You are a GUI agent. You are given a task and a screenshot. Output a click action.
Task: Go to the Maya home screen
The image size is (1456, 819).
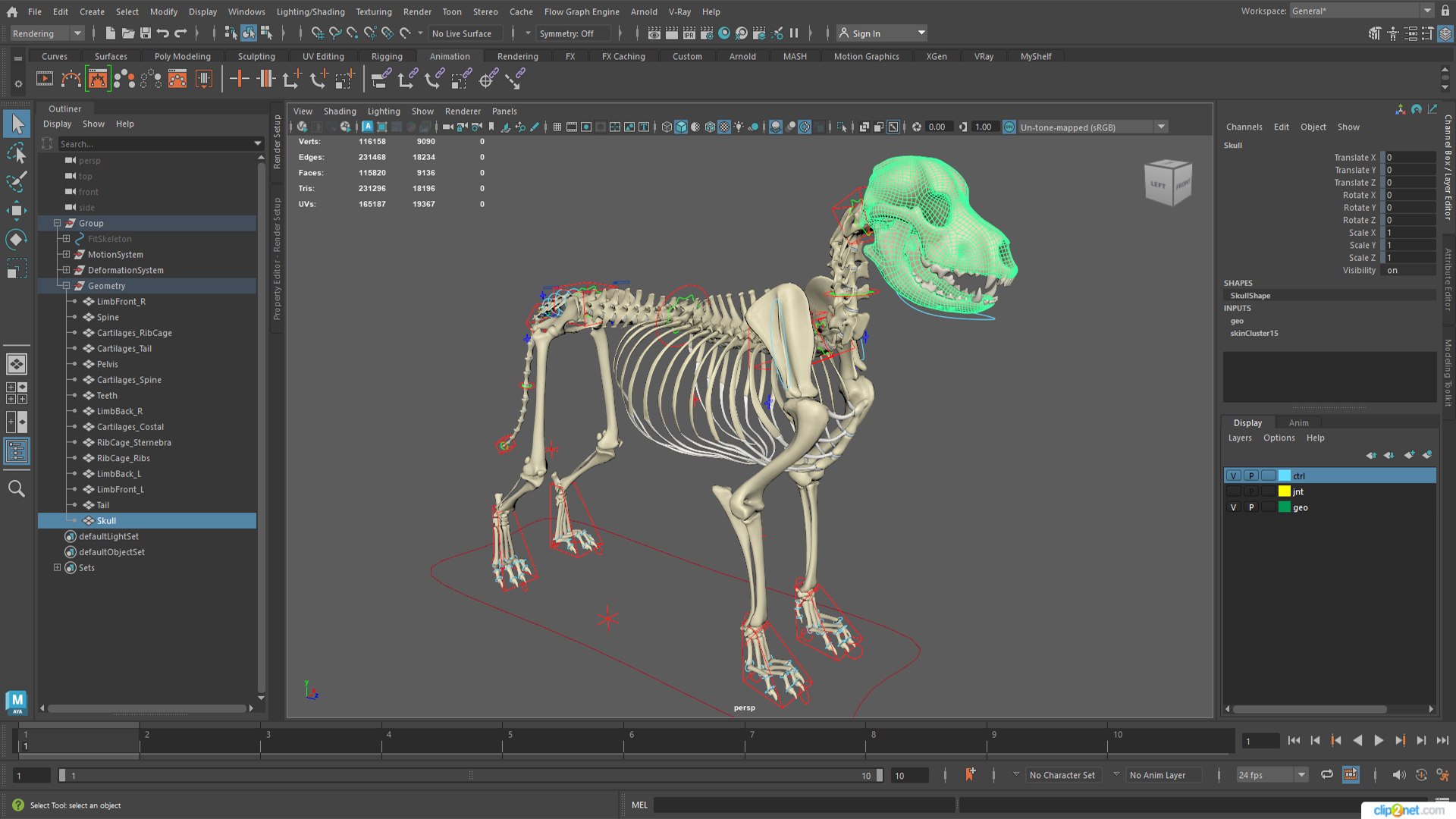coord(12,11)
